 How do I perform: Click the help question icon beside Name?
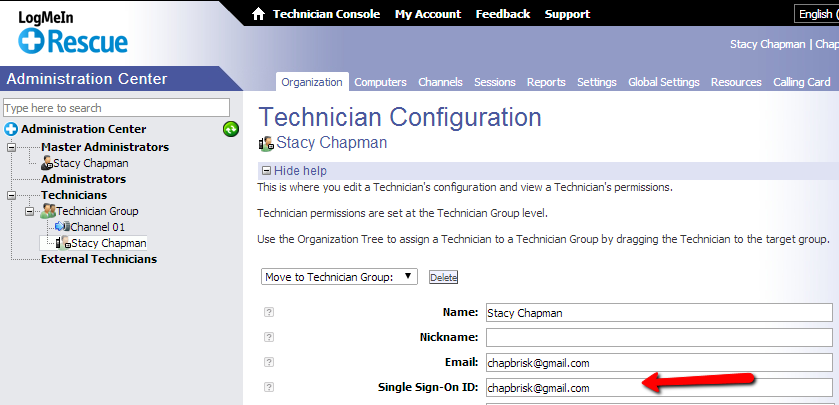point(269,312)
